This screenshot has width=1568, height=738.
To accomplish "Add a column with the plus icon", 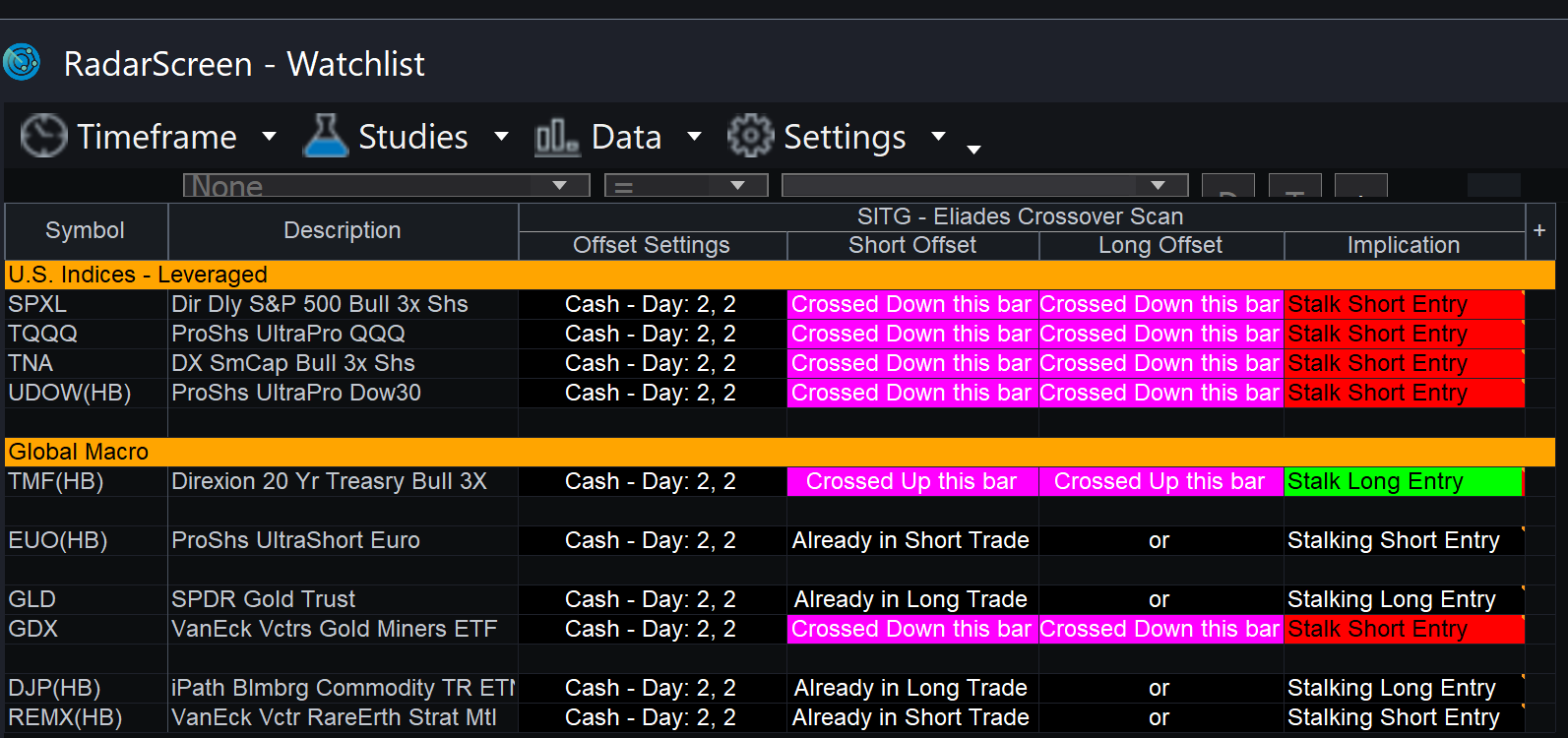I will pyautogui.click(x=1539, y=230).
